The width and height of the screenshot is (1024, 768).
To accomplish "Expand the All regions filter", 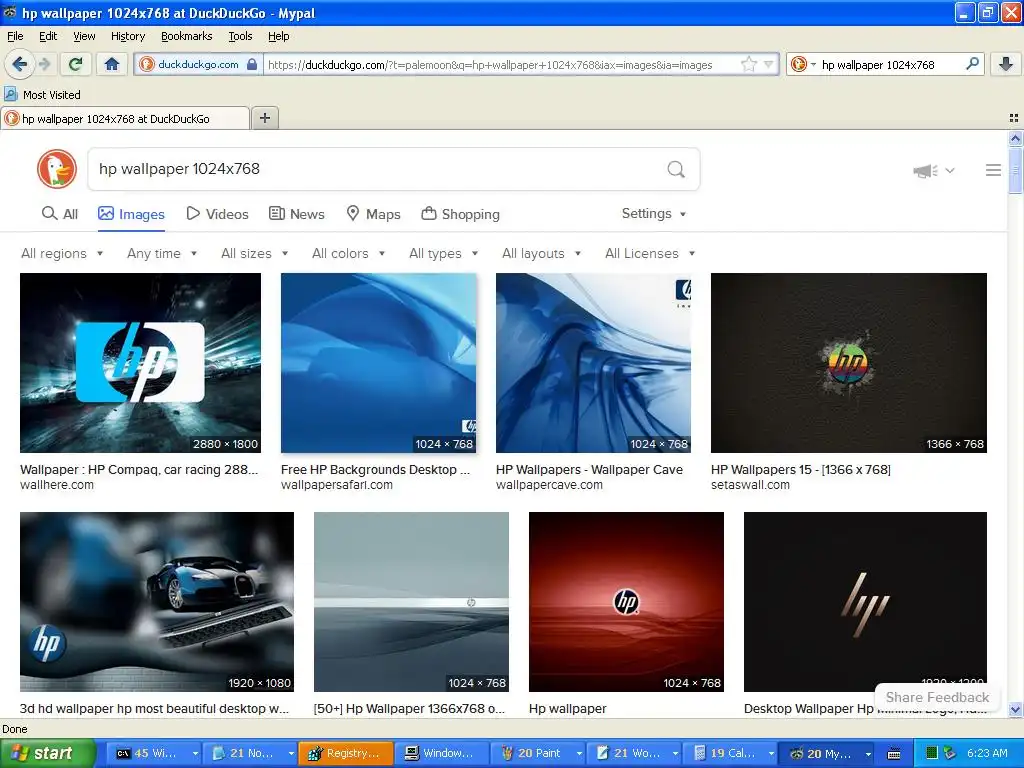I will click(62, 253).
